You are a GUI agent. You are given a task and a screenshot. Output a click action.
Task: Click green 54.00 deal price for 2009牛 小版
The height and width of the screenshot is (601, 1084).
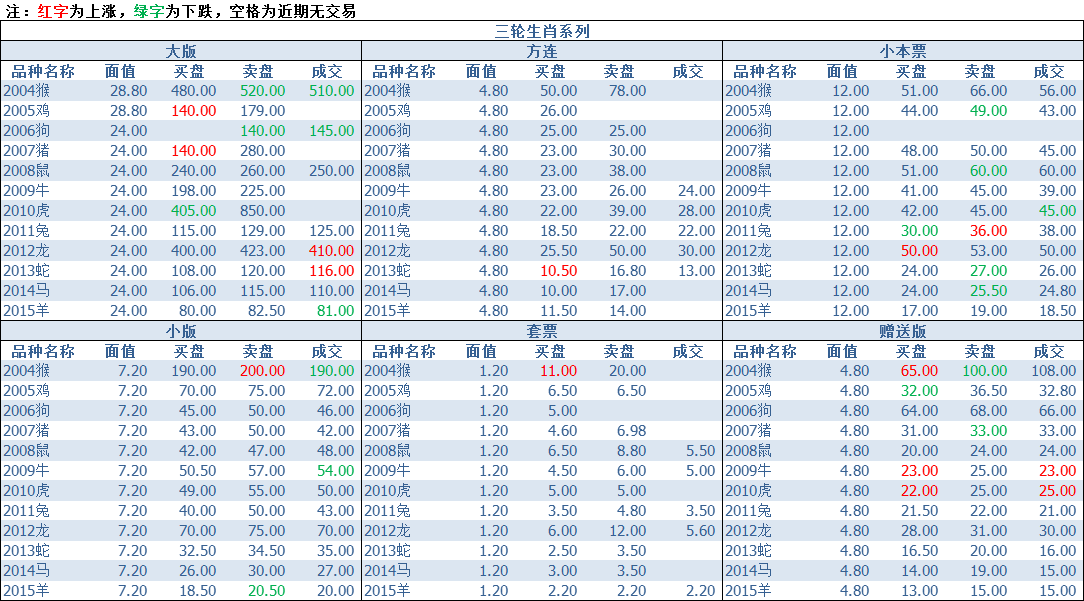(x=336, y=471)
